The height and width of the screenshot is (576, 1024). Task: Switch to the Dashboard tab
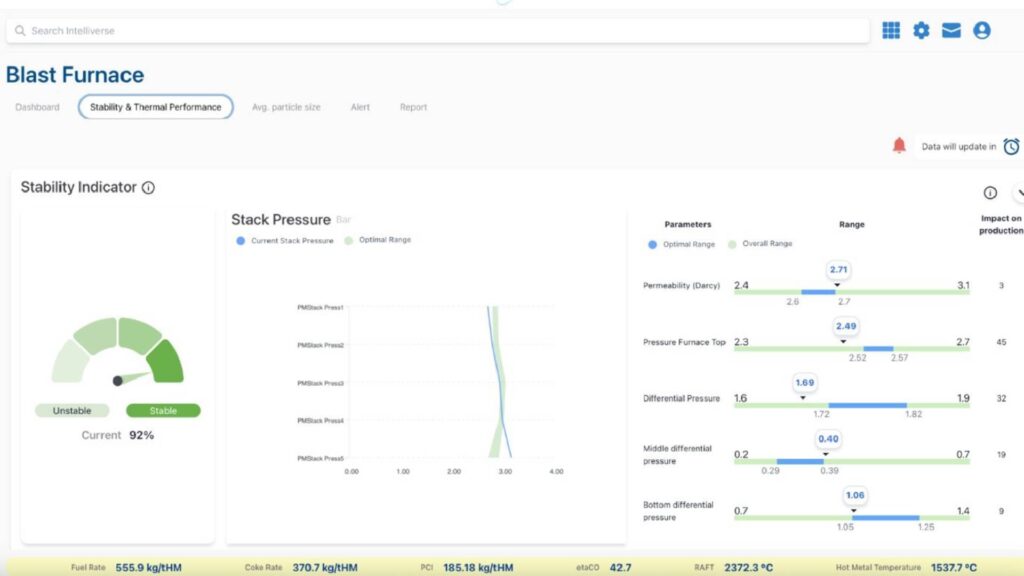[x=37, y=107]
